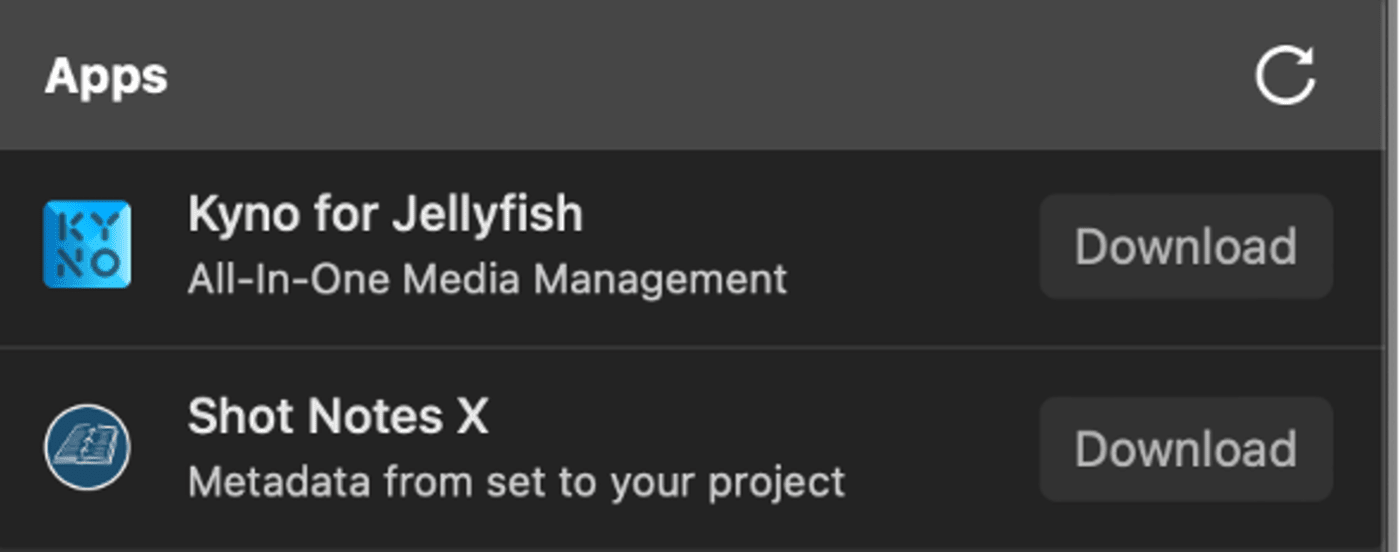The height and width of the screenshot is (552, 1400).
Task: Open the Shot Notes X title
Action: (x=338, y=417)
